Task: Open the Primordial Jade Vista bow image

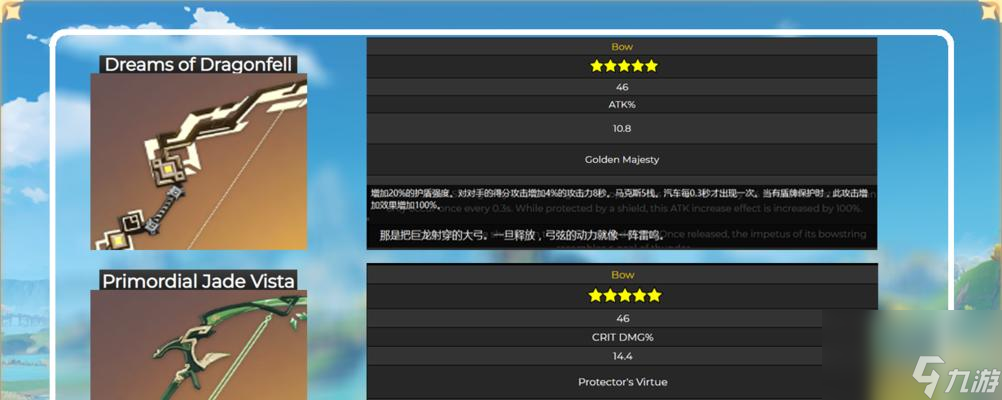Action: [199, 345]
